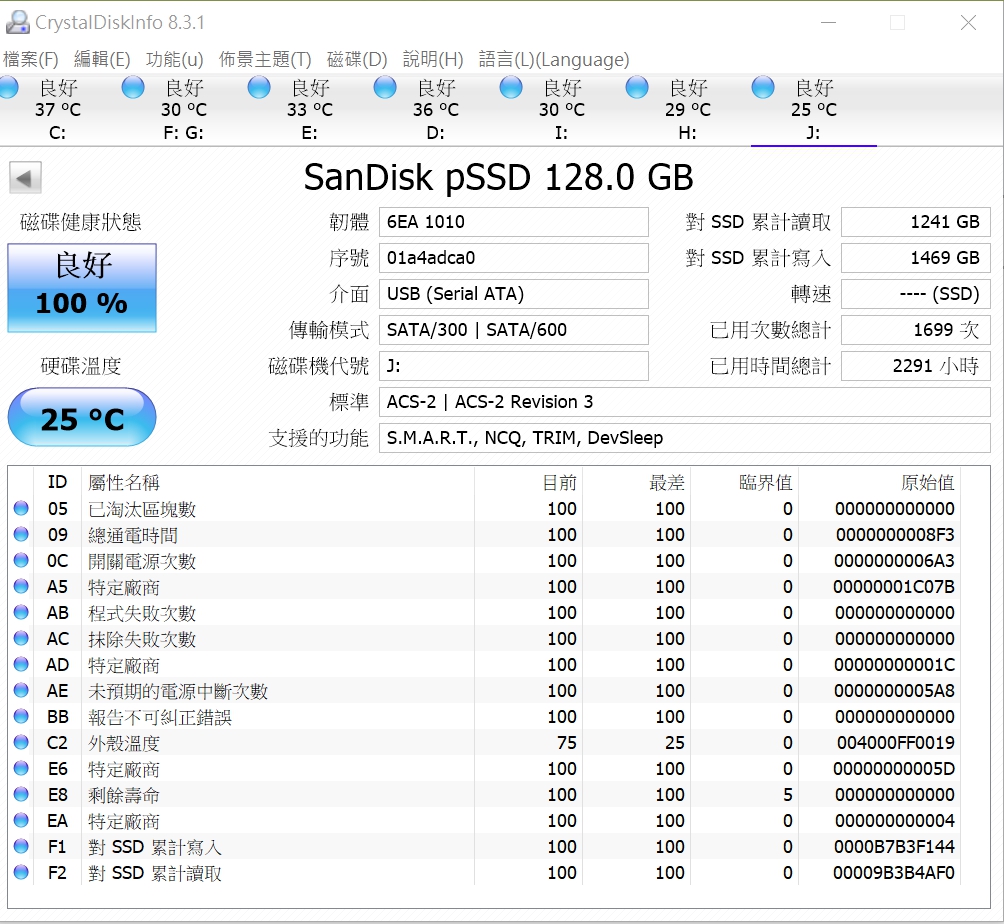Select the H: drive status orb

[637, 88]
